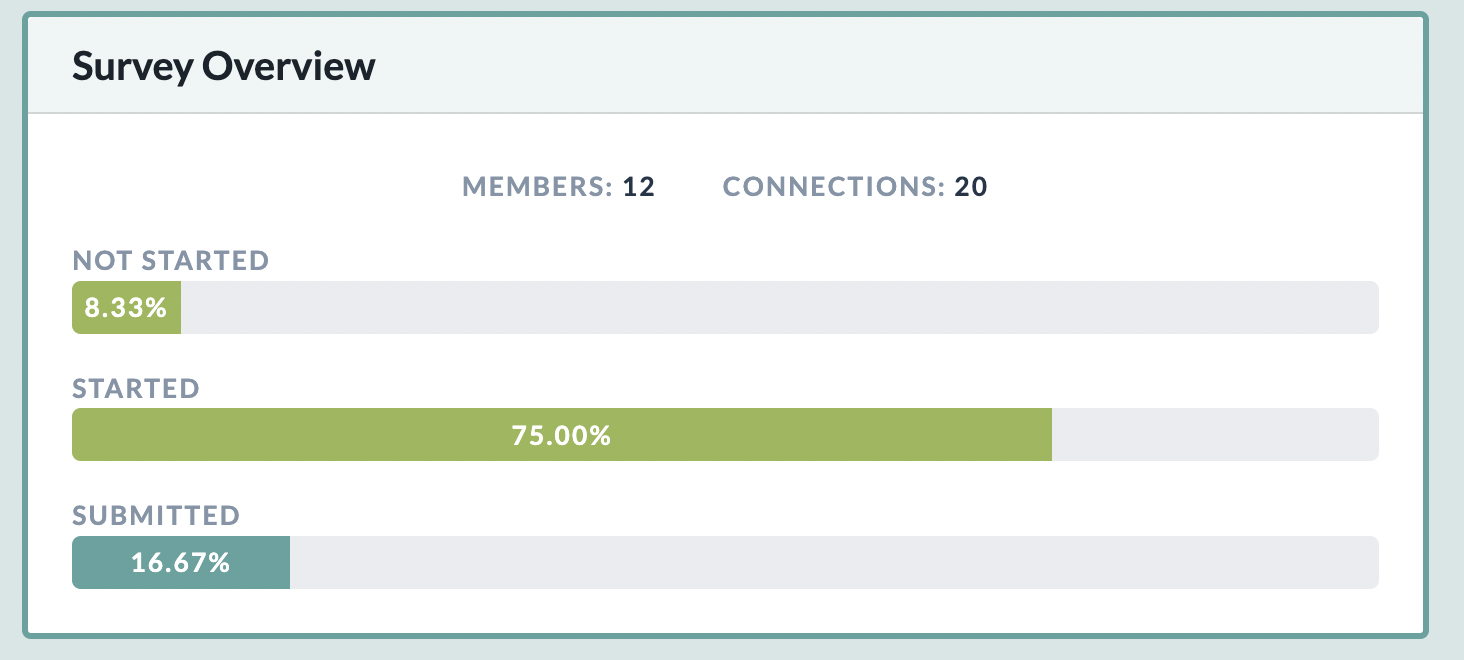Viewport: 1464px width, 660px height.
Task: Click the 75.00% percentage text
Action: click(x=561, y=435)
